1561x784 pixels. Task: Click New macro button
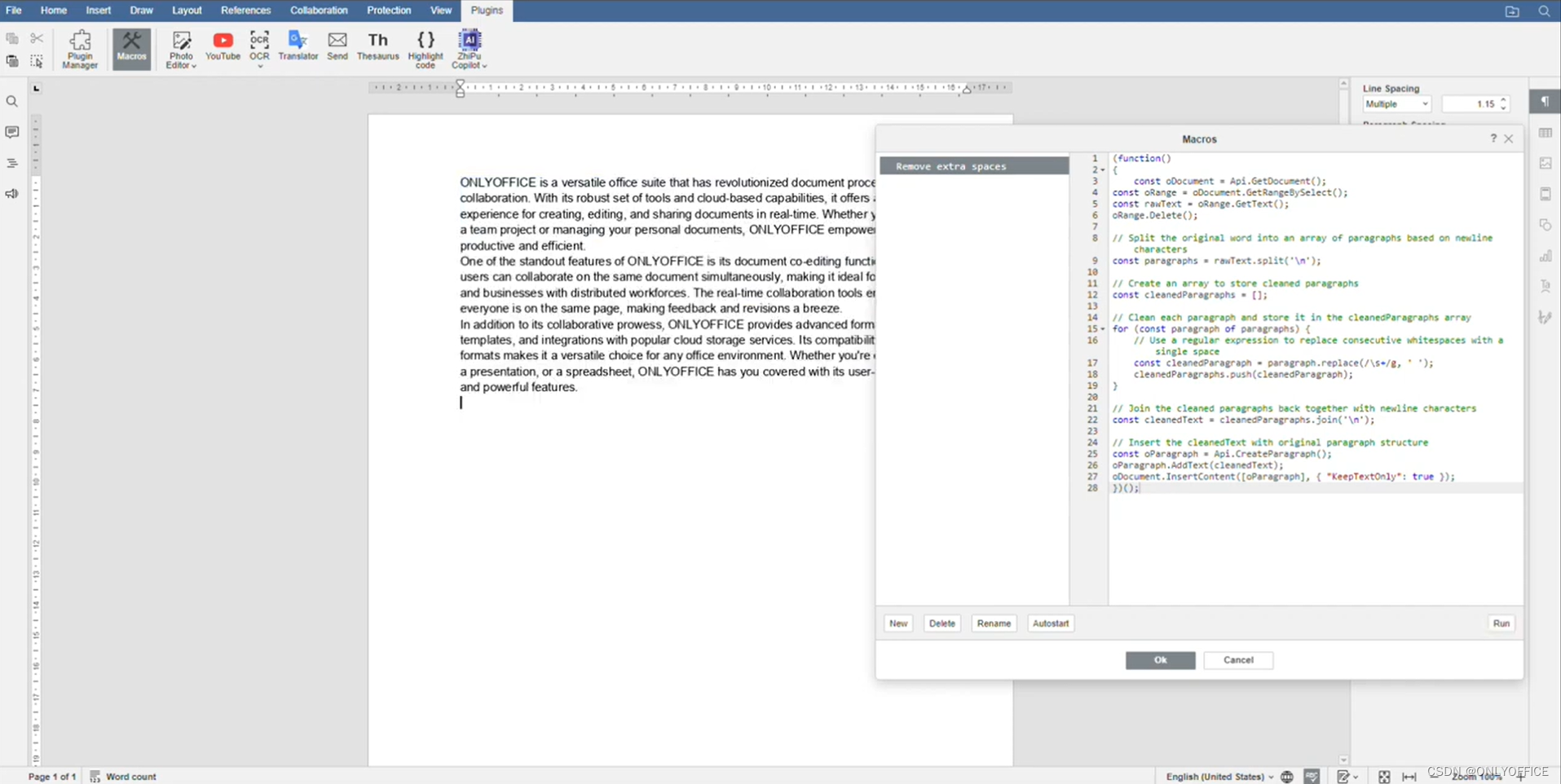[x=898, y=623]
